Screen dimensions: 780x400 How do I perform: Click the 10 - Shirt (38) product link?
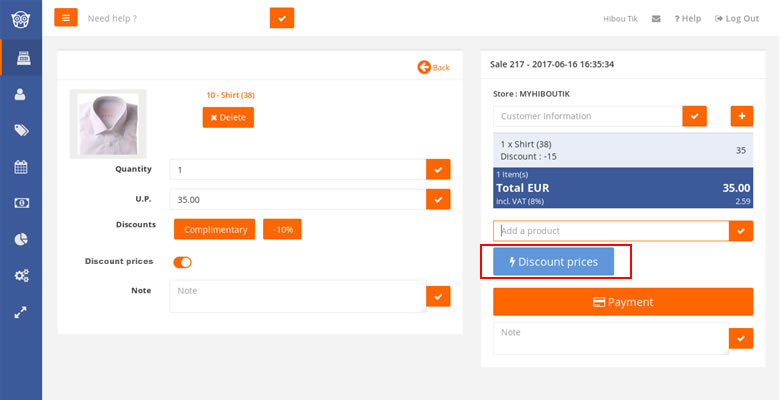pos(230,95)
